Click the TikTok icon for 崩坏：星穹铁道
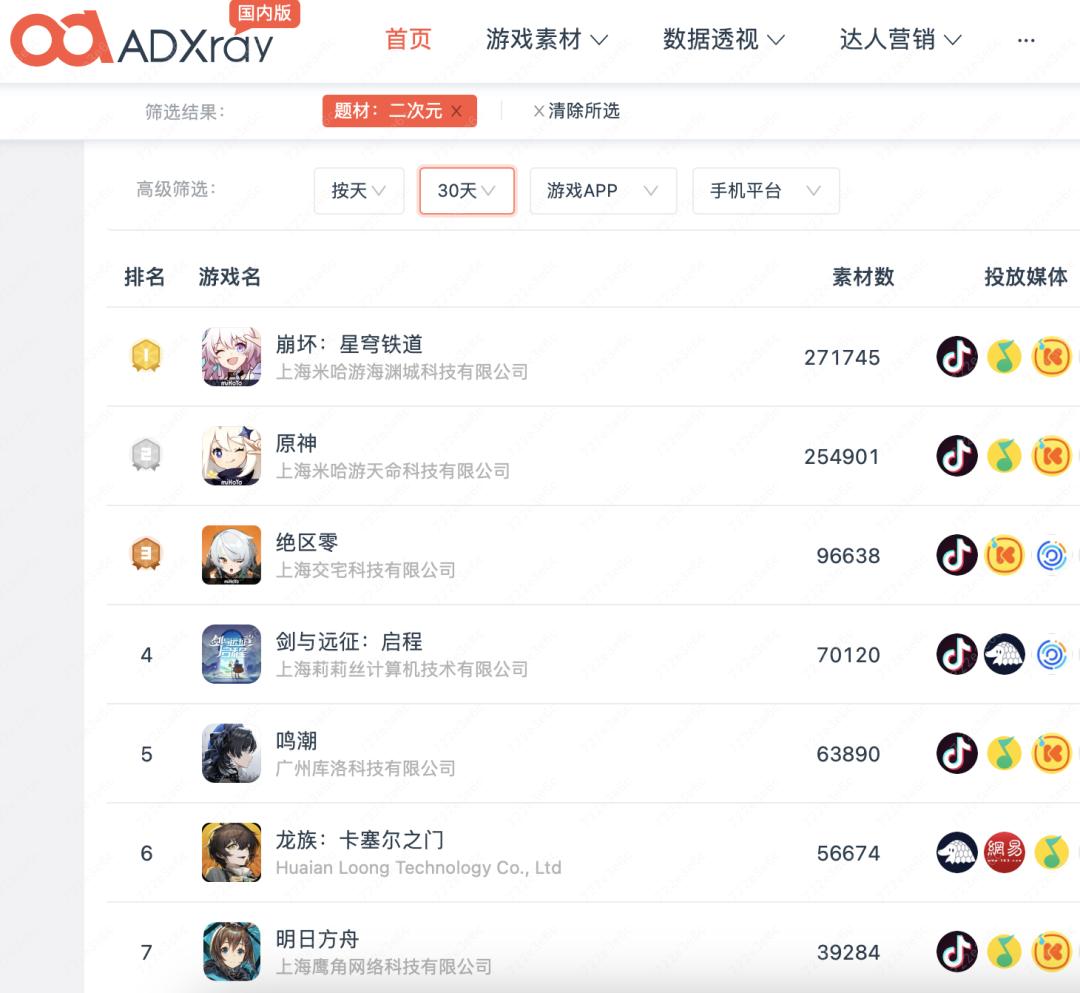 (x=957, y=357)
